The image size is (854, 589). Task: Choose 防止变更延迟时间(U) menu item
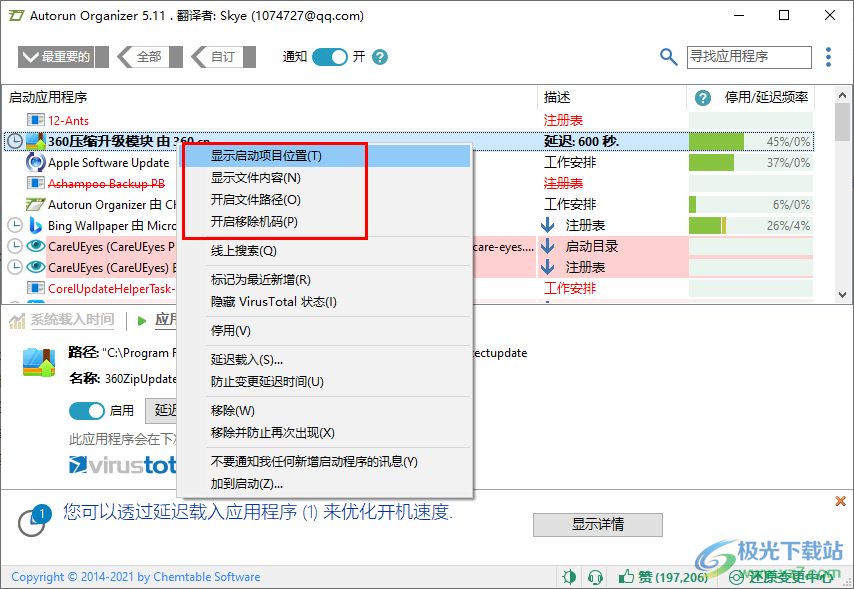(325, 381)
